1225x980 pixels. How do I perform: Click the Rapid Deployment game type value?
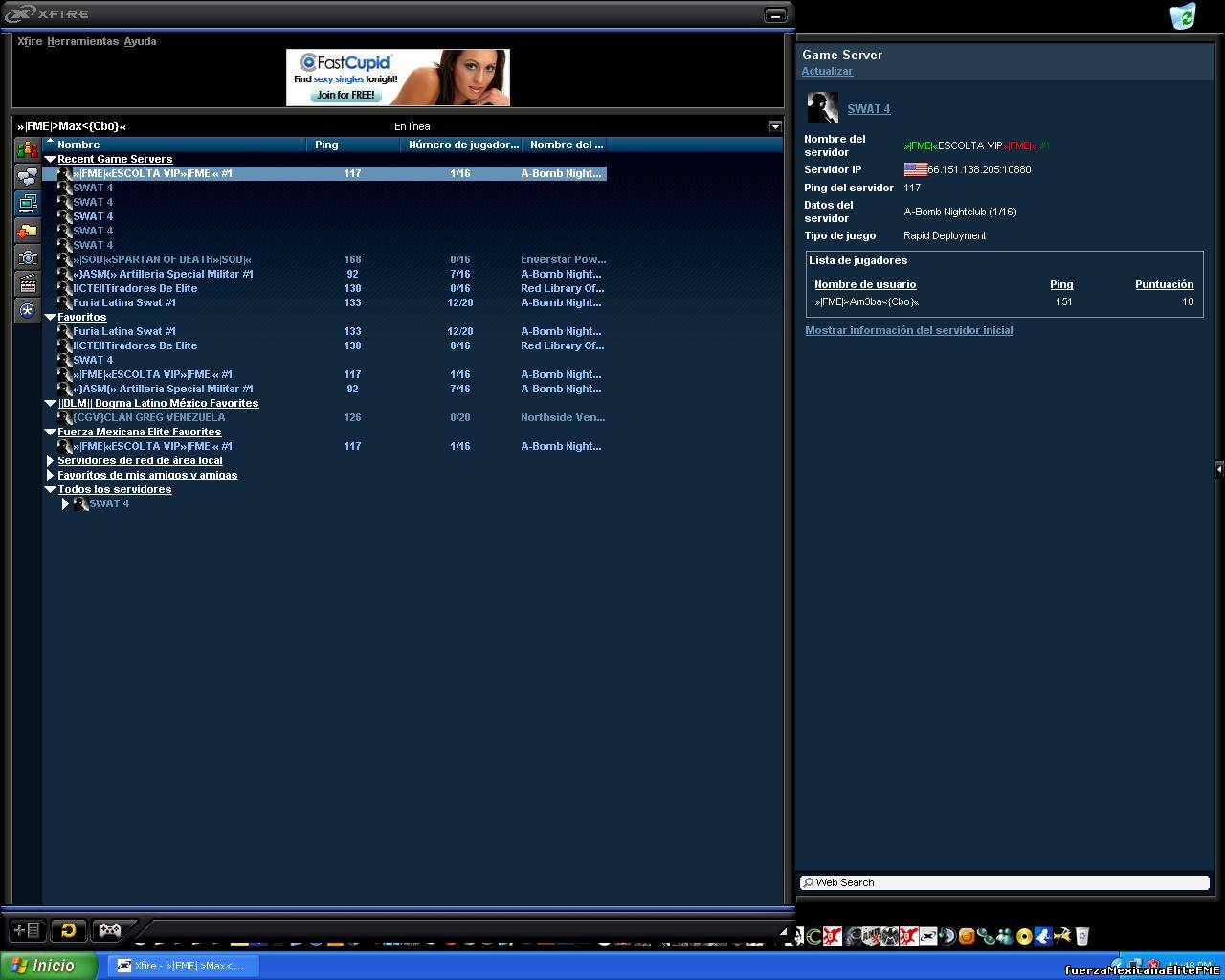coord(945,235)
